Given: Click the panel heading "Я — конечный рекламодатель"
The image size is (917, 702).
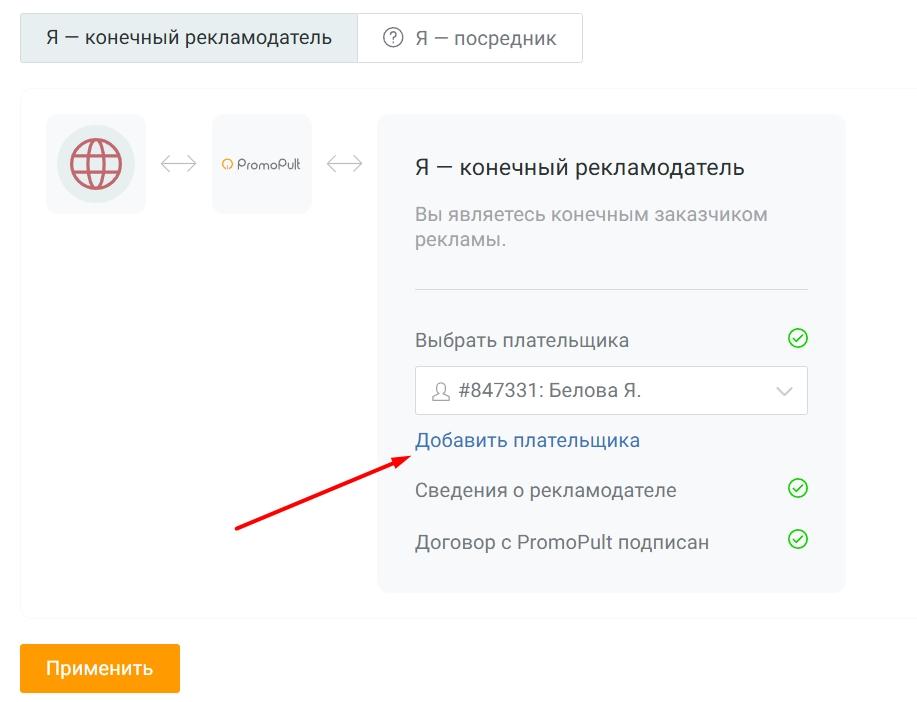Looking at the screenshot, I should [579, 167].
